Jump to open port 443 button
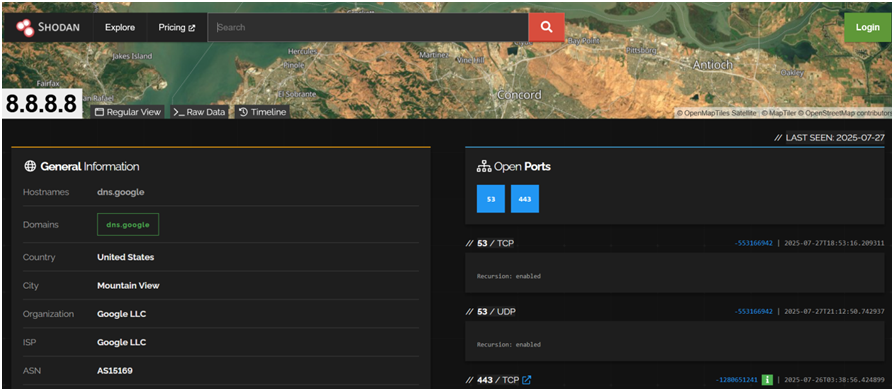This screenshot has width=894, height=391. [525, 199]
